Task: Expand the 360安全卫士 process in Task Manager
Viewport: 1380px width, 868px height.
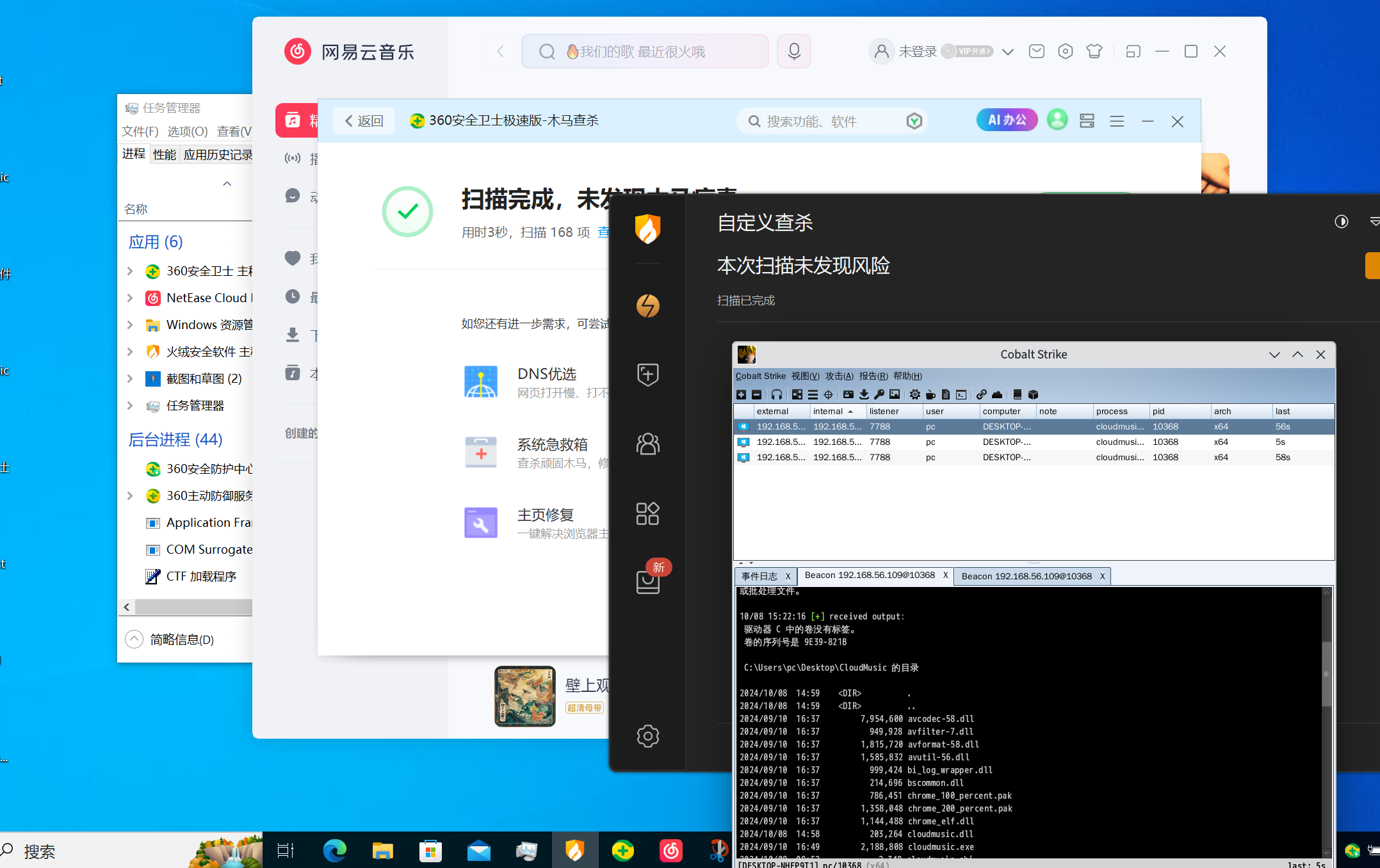Action: [130, 271]
